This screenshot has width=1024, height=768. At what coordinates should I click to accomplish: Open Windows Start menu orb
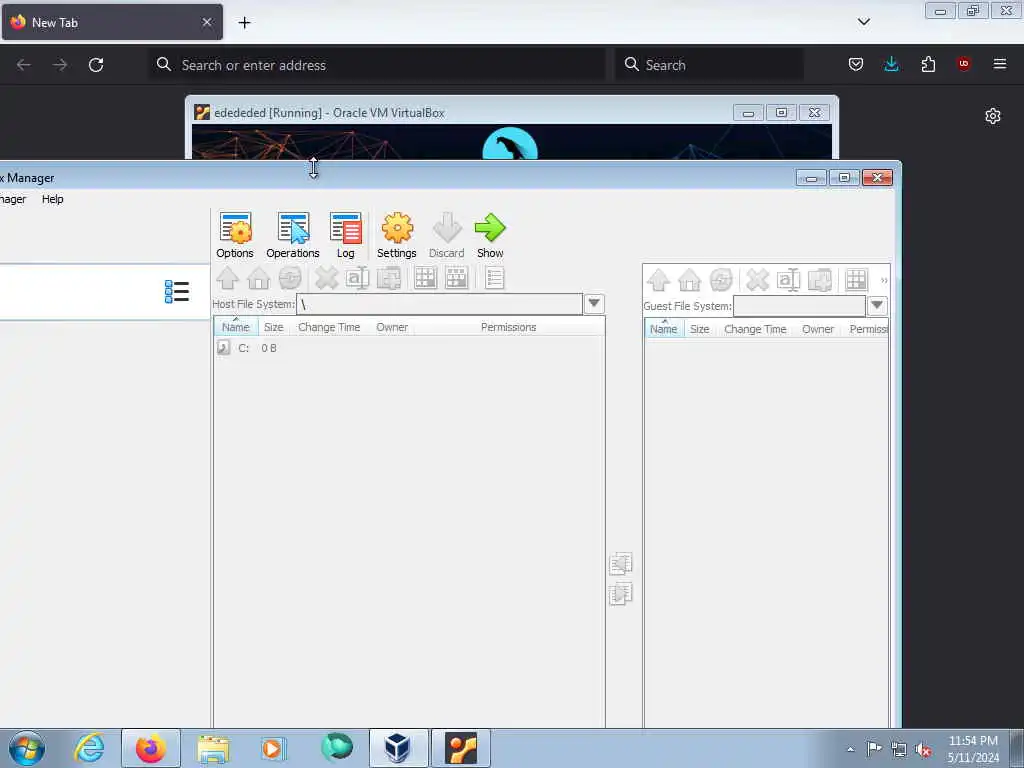[27, 748]
